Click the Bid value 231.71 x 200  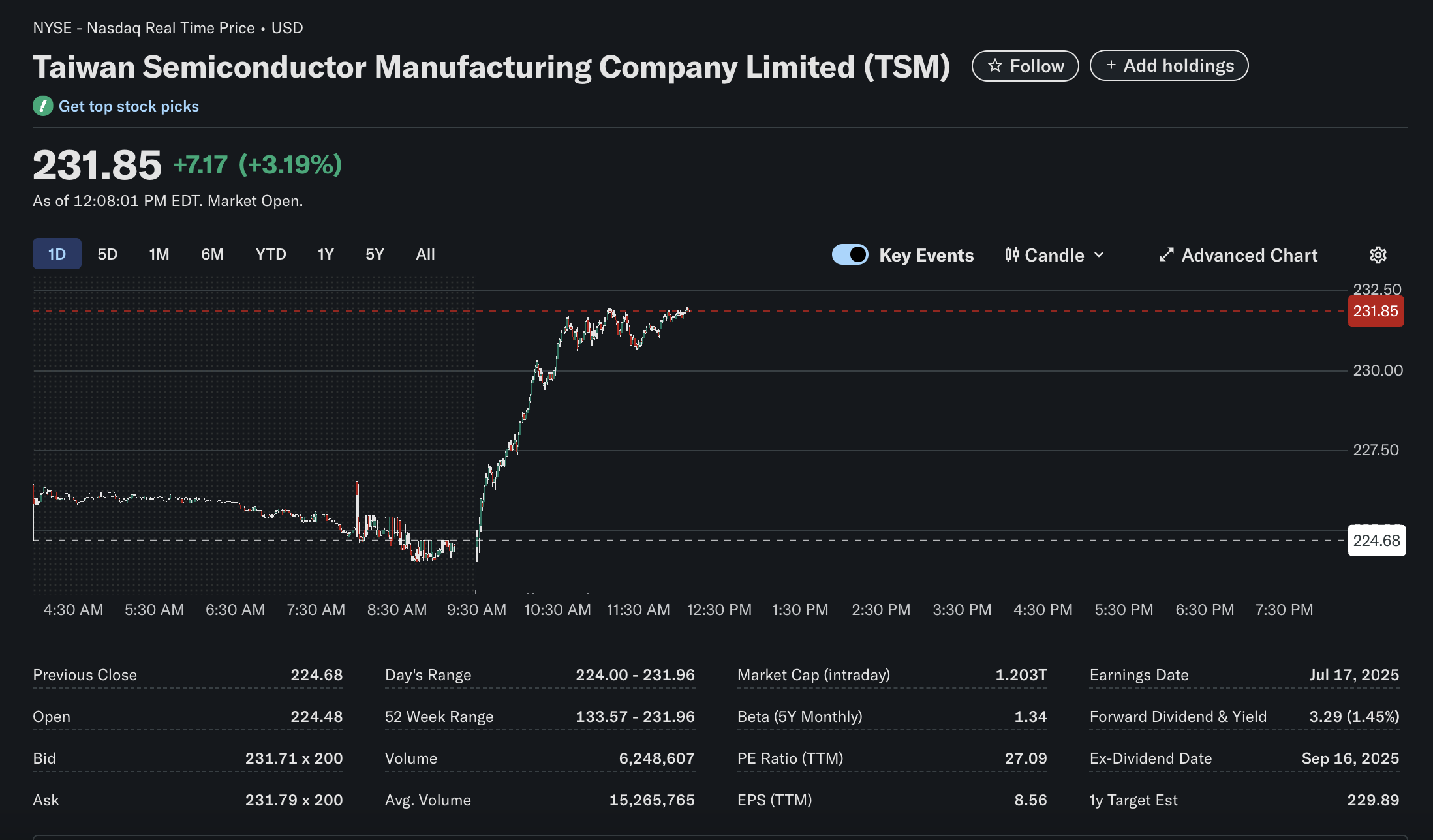click(x=294, y=758)
